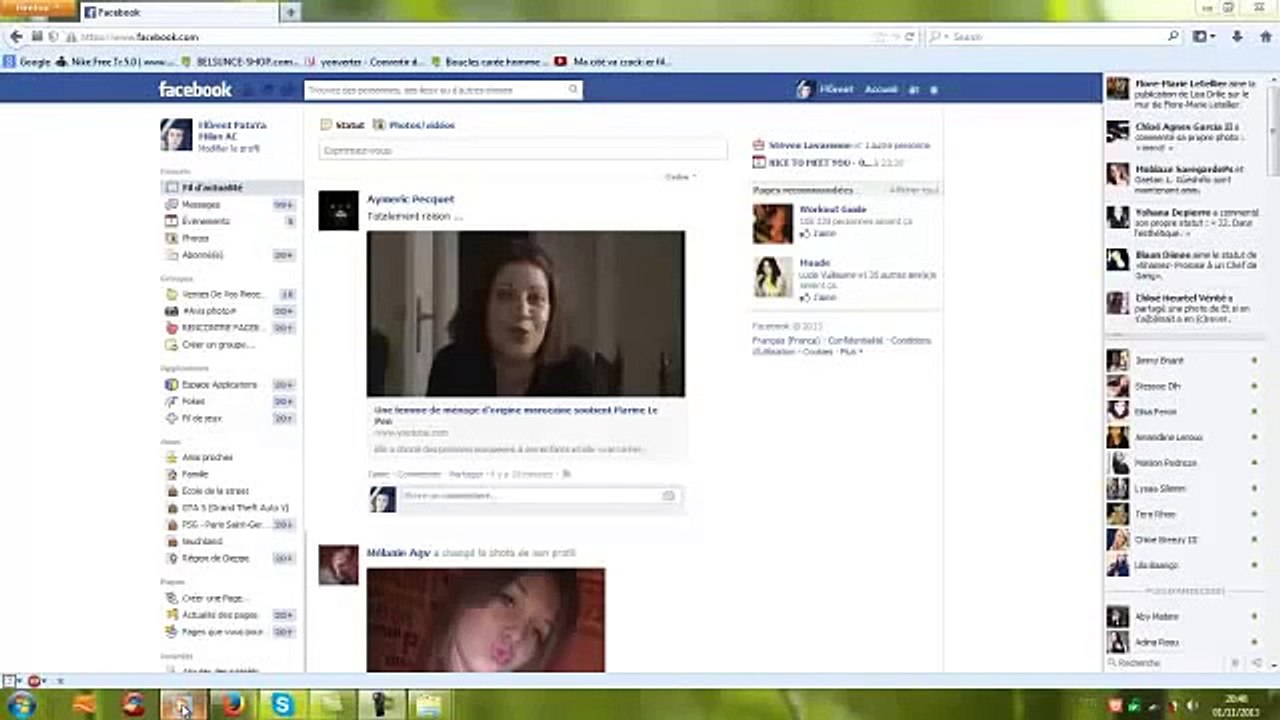Open the Firefox menu button

pos(38,9)
